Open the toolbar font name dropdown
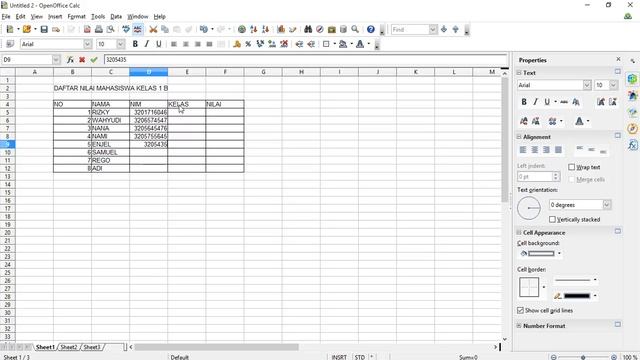 click(x=88, y=44)
